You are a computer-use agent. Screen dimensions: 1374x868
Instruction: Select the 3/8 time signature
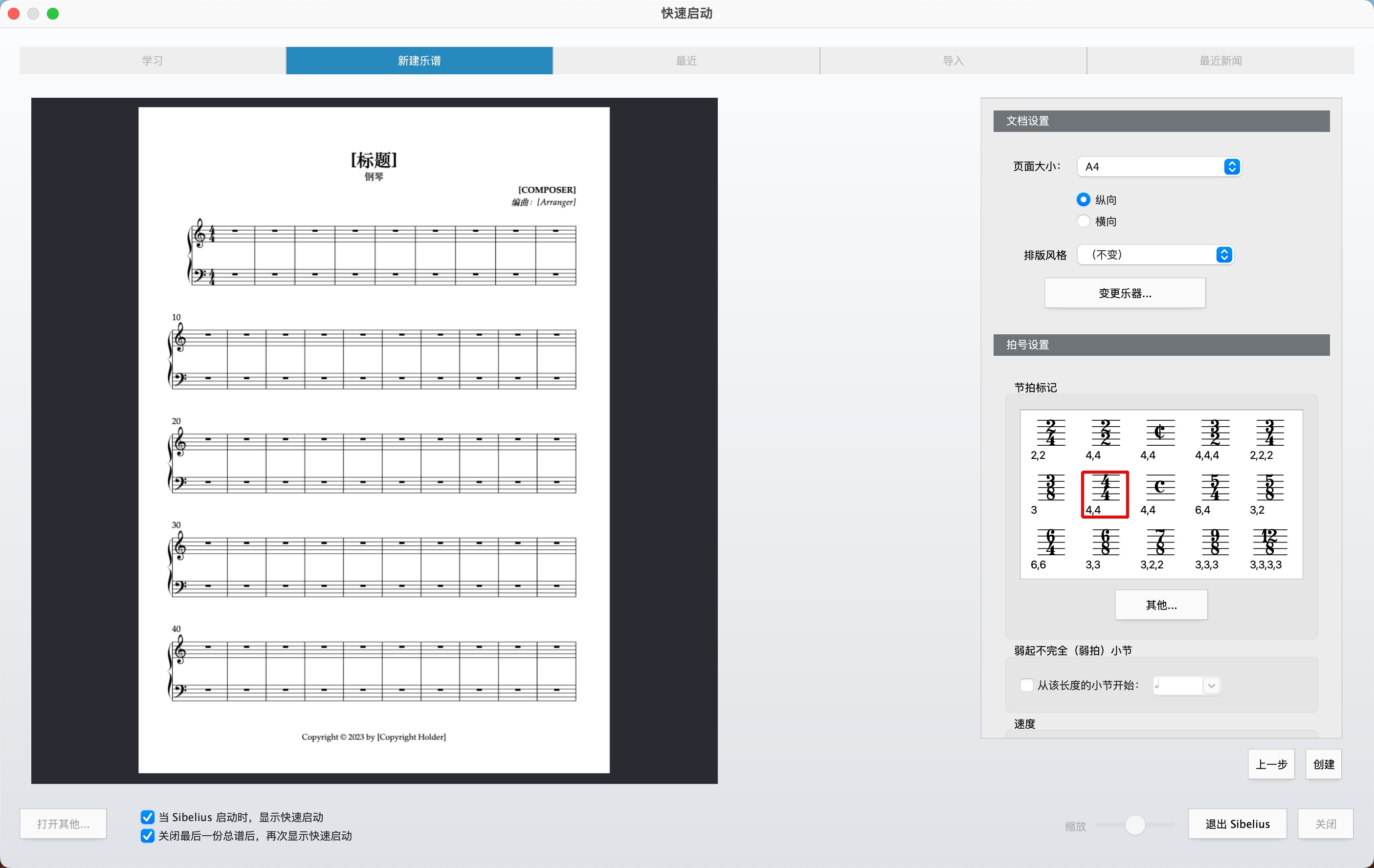pos(1050,495)
